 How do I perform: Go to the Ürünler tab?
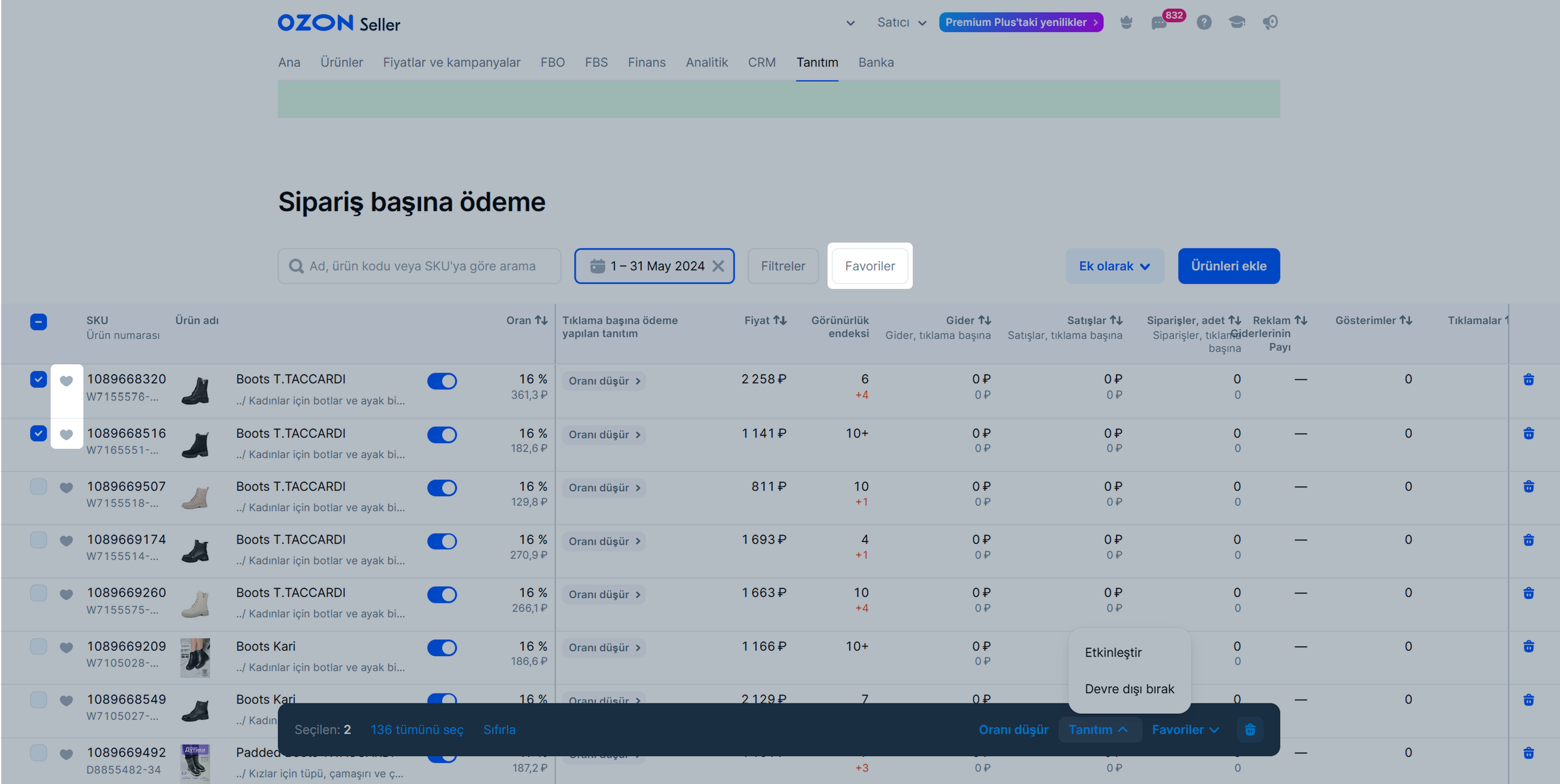(342, 62)
